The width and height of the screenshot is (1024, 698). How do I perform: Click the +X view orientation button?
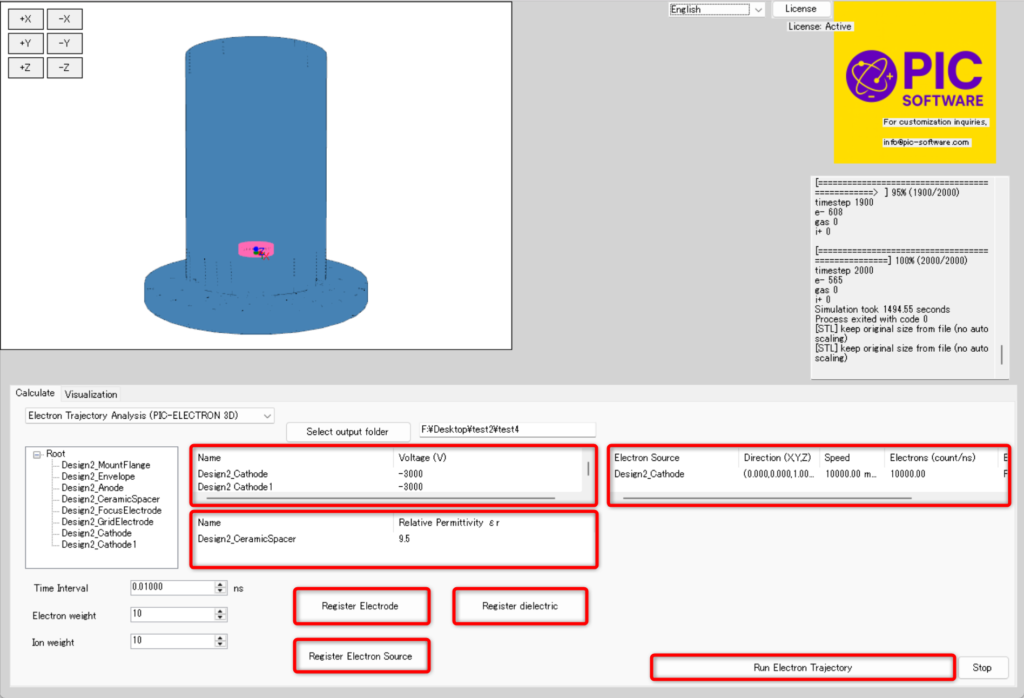click(25, 19)
